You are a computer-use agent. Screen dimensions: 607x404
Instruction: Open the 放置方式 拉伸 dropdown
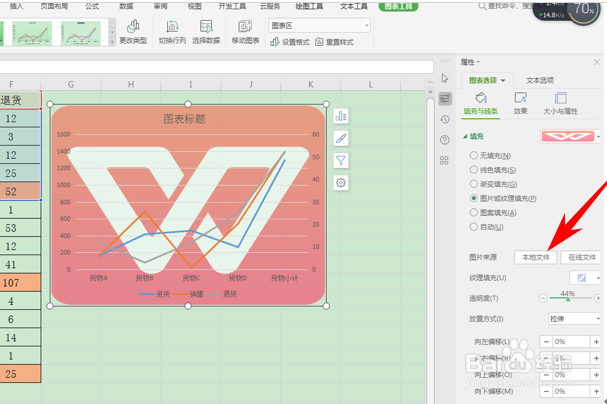coord(574,319)
